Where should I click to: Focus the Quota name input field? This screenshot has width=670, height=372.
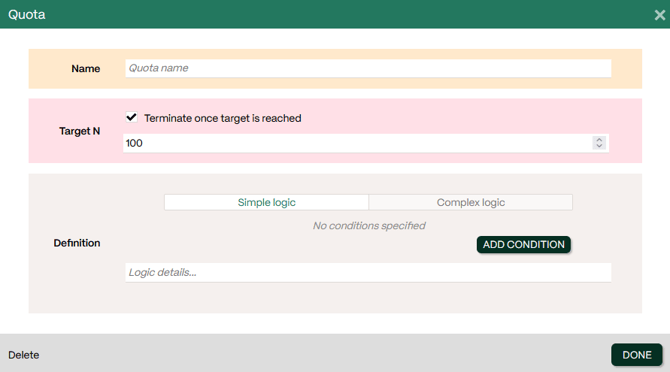tap(368, 68)
